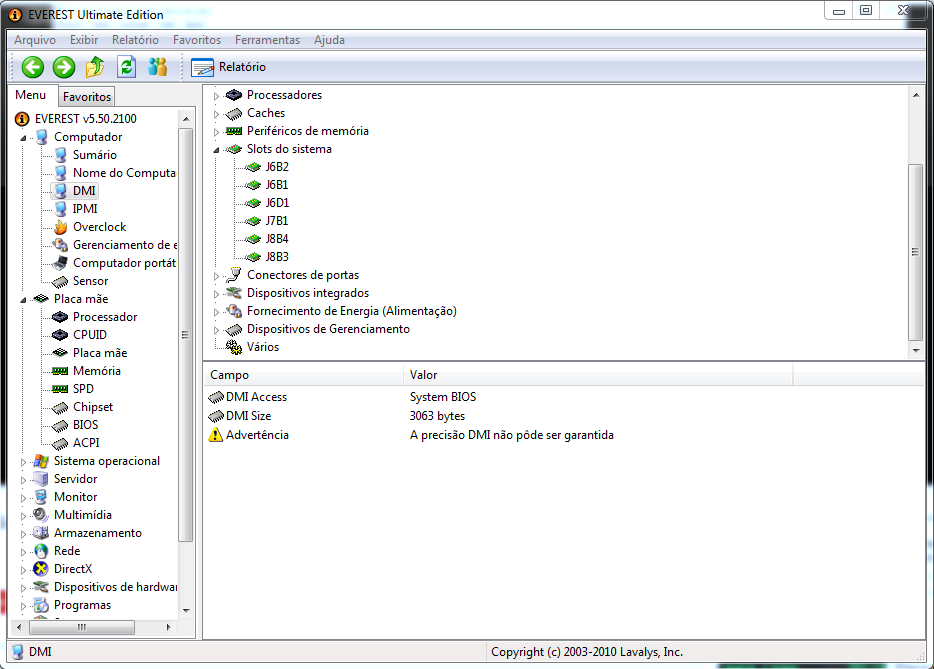This screenshot has height=669, width=934.
Task: Expand the Processadores DMI node
Action: coord(216,96)
